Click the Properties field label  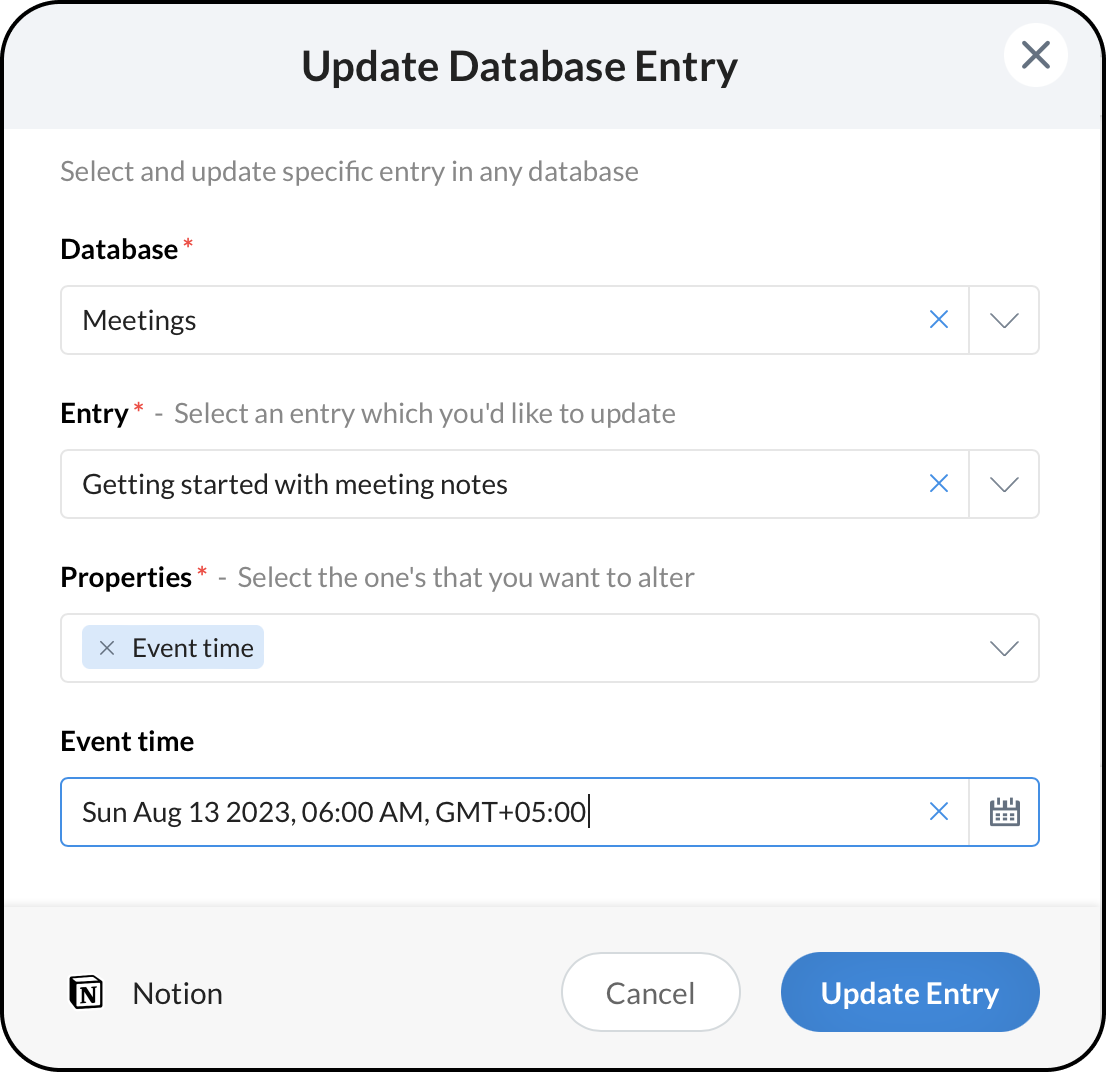coord(126,577)
